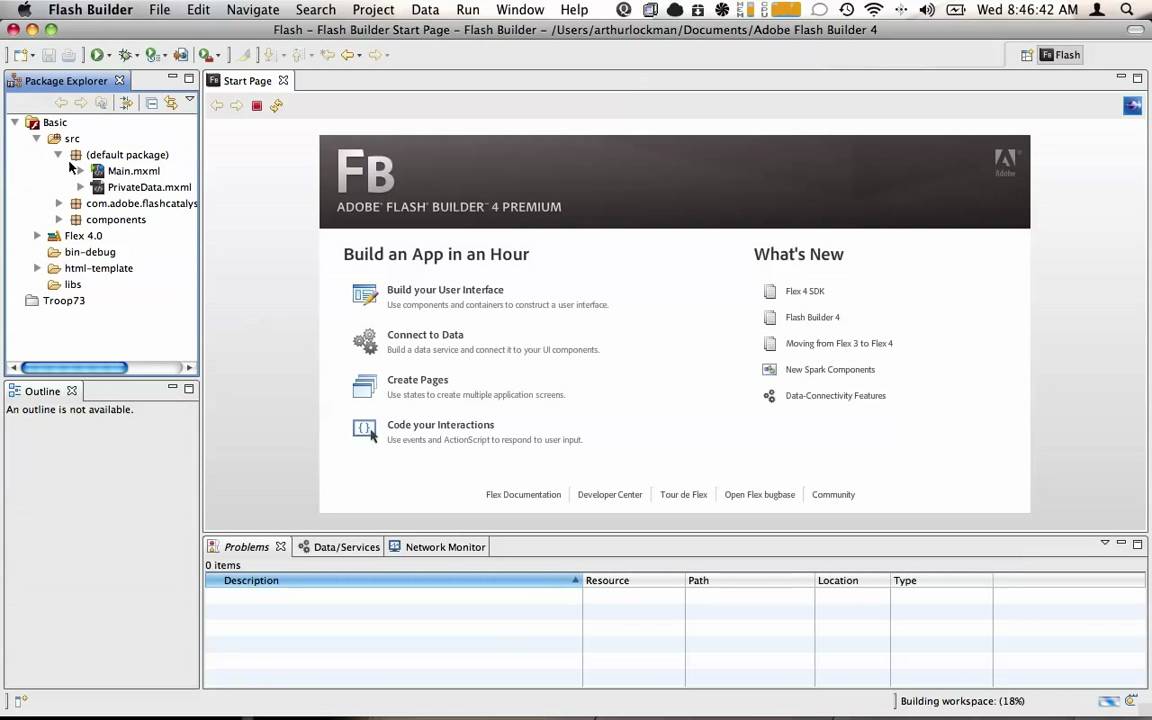The width and height of the screenshot is (1152, 720).
Task: Click the External Tools run icon
Action: point(206,55)
